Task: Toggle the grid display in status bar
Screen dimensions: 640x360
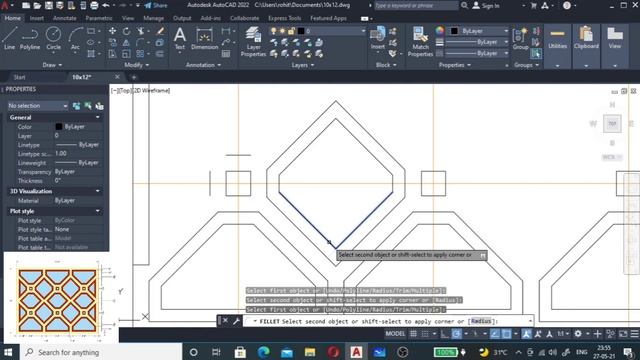Action: [413, 334]
